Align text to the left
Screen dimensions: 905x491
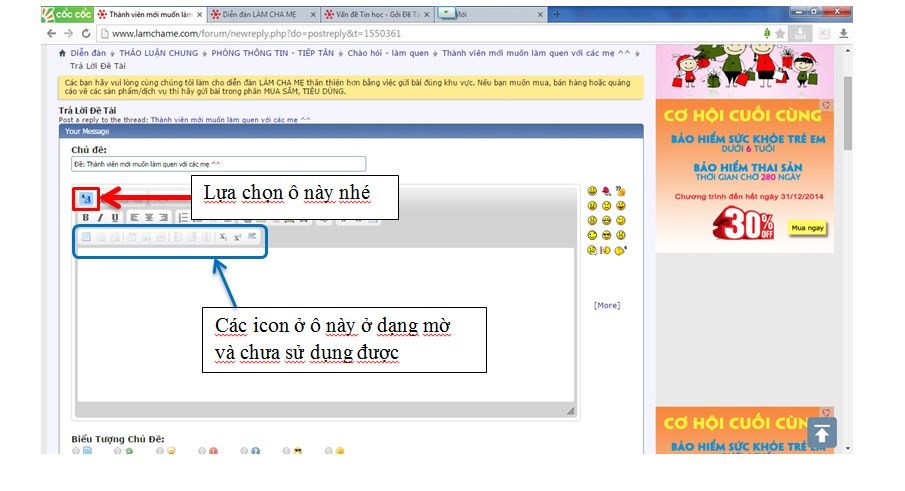tap(134, 217)
